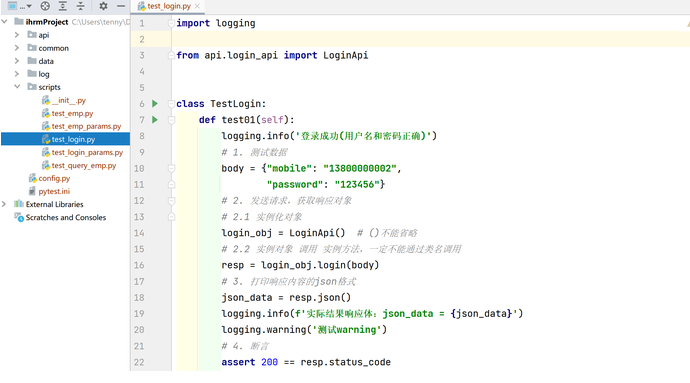690x383 pixels.
Task: Open pytest.ini file
Action: click(x=54, y=191)
